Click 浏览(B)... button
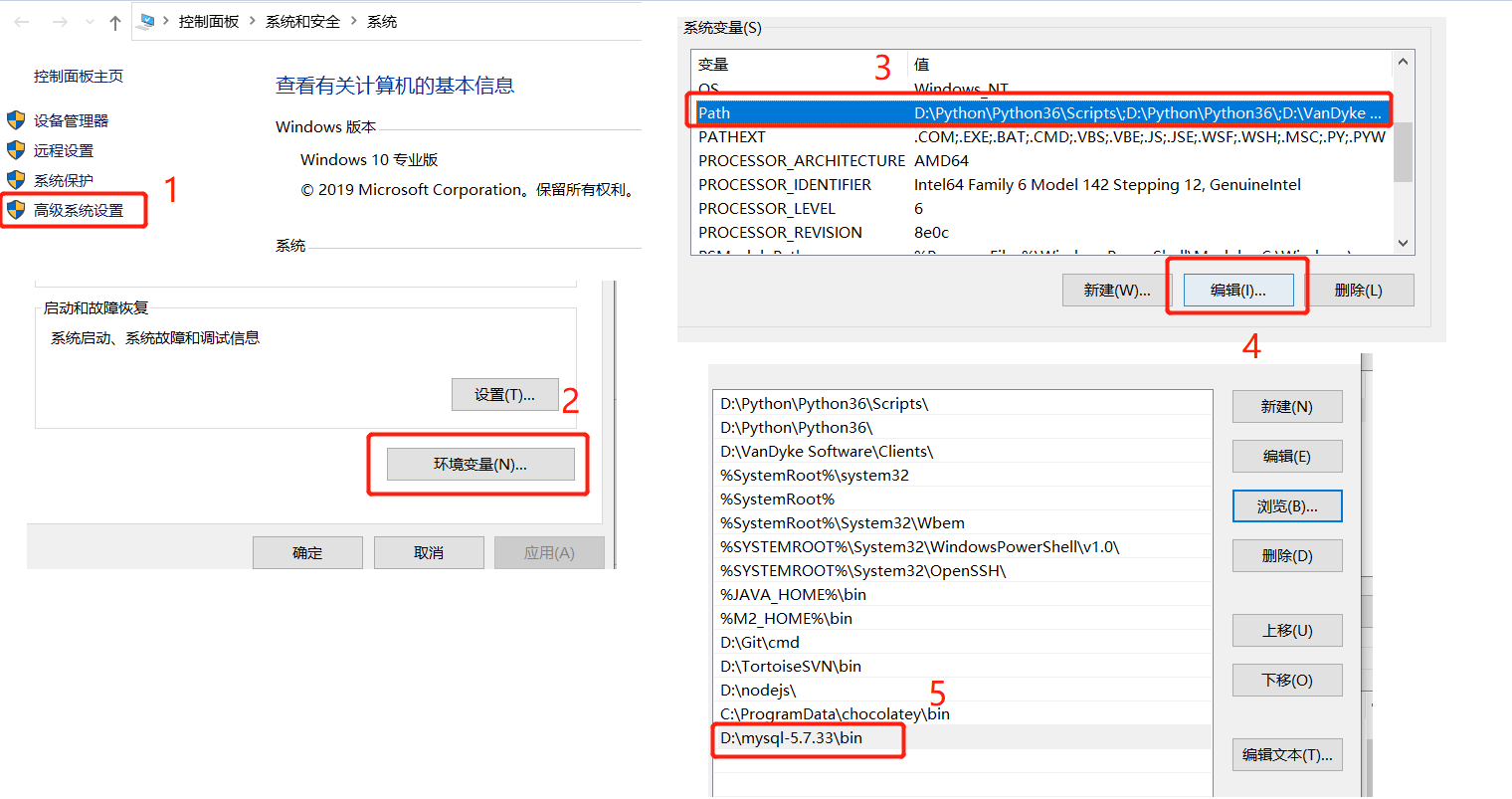This screenshot has width=1512, height=799. point(1287,505)
